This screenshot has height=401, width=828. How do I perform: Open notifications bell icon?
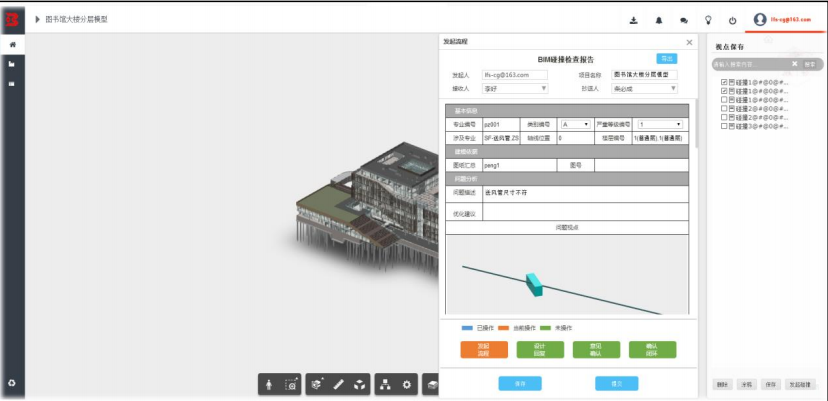pyautogui.click(x=658, y=21)
